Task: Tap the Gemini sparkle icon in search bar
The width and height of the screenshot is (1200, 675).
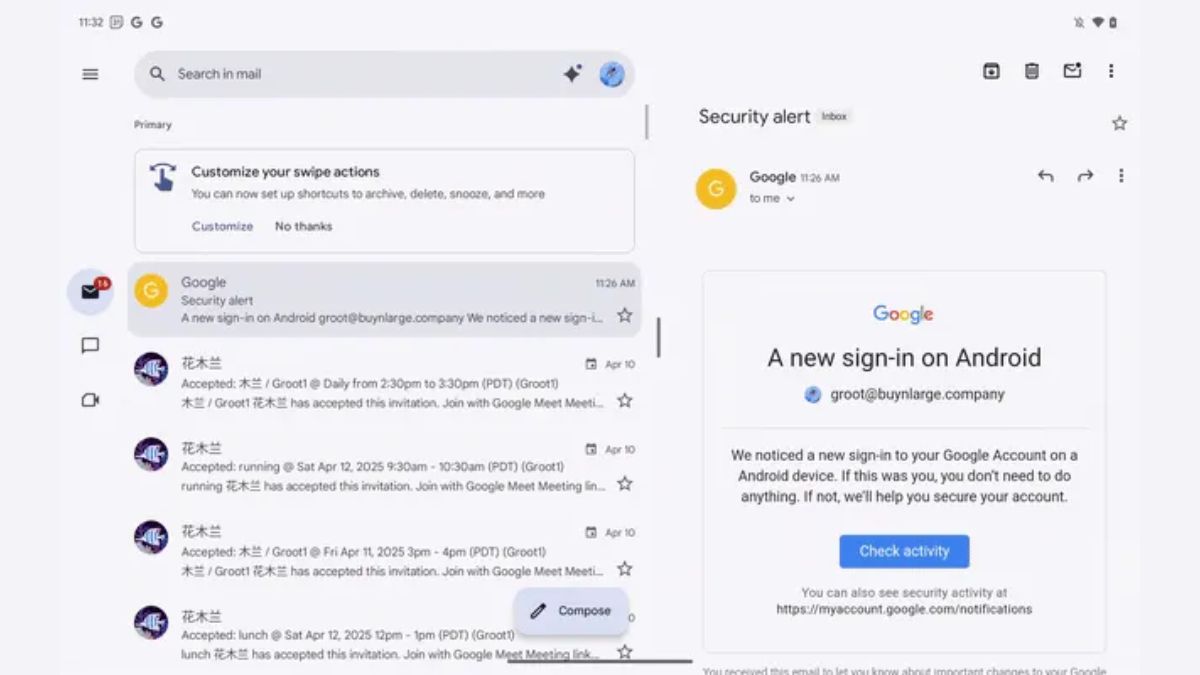Action: pyautogui.click(x=572, y=74)
